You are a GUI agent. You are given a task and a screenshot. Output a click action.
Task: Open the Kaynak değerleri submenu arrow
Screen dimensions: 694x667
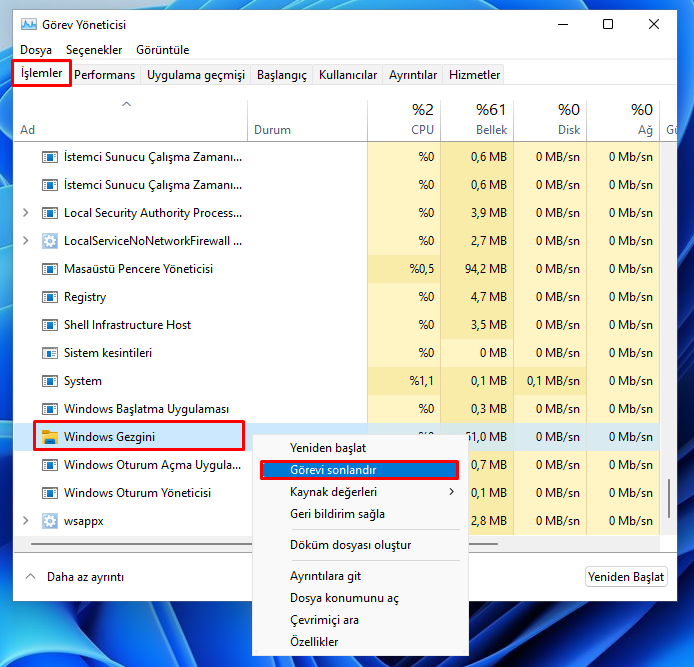pos(451,492)
